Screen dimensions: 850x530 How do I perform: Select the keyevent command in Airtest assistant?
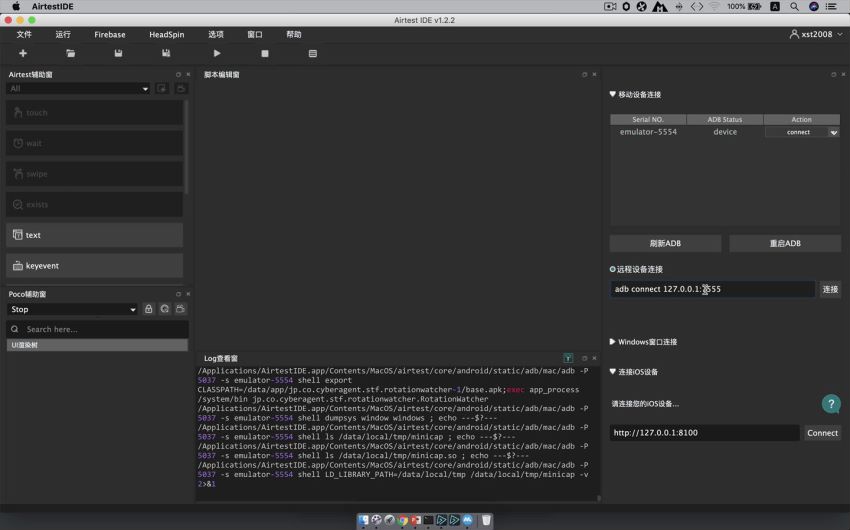[x=94, y=266]
